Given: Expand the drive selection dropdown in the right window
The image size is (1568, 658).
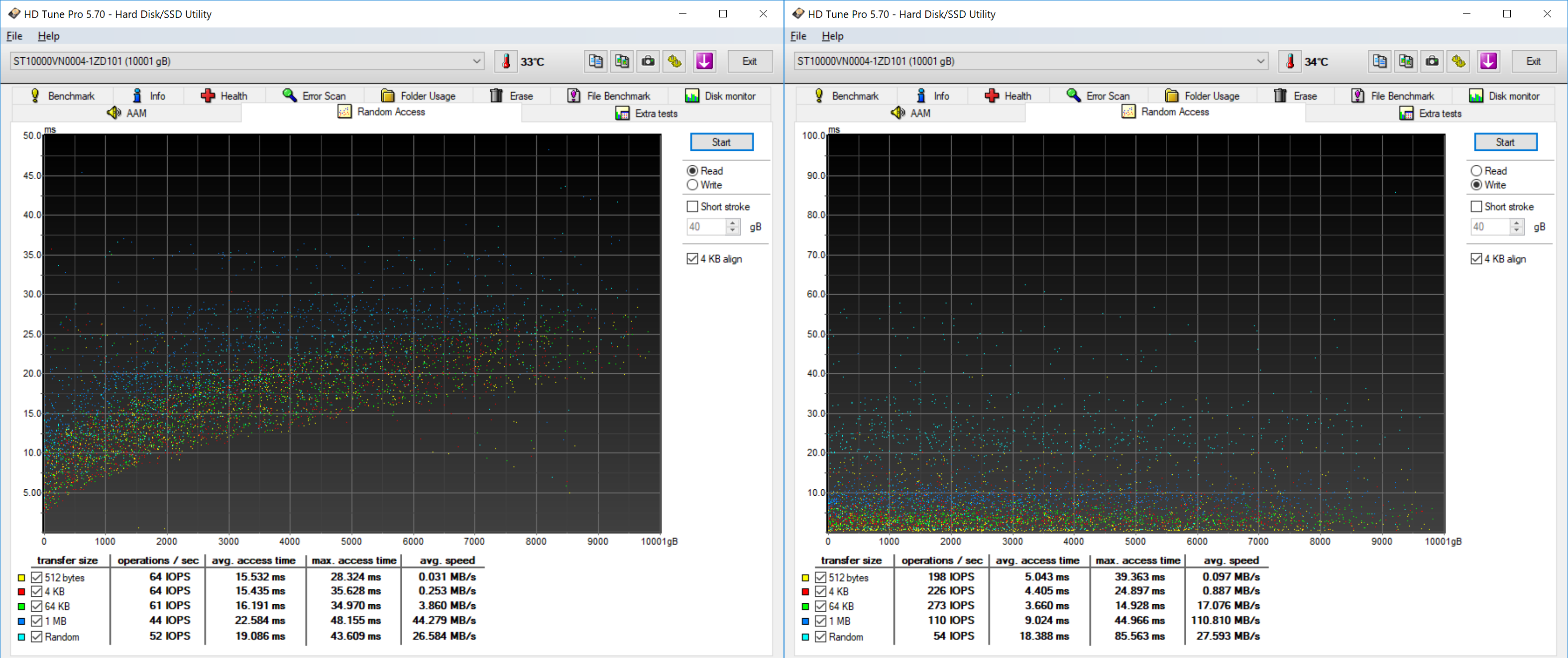Looking at the screenshot, I should (1260, 62).
